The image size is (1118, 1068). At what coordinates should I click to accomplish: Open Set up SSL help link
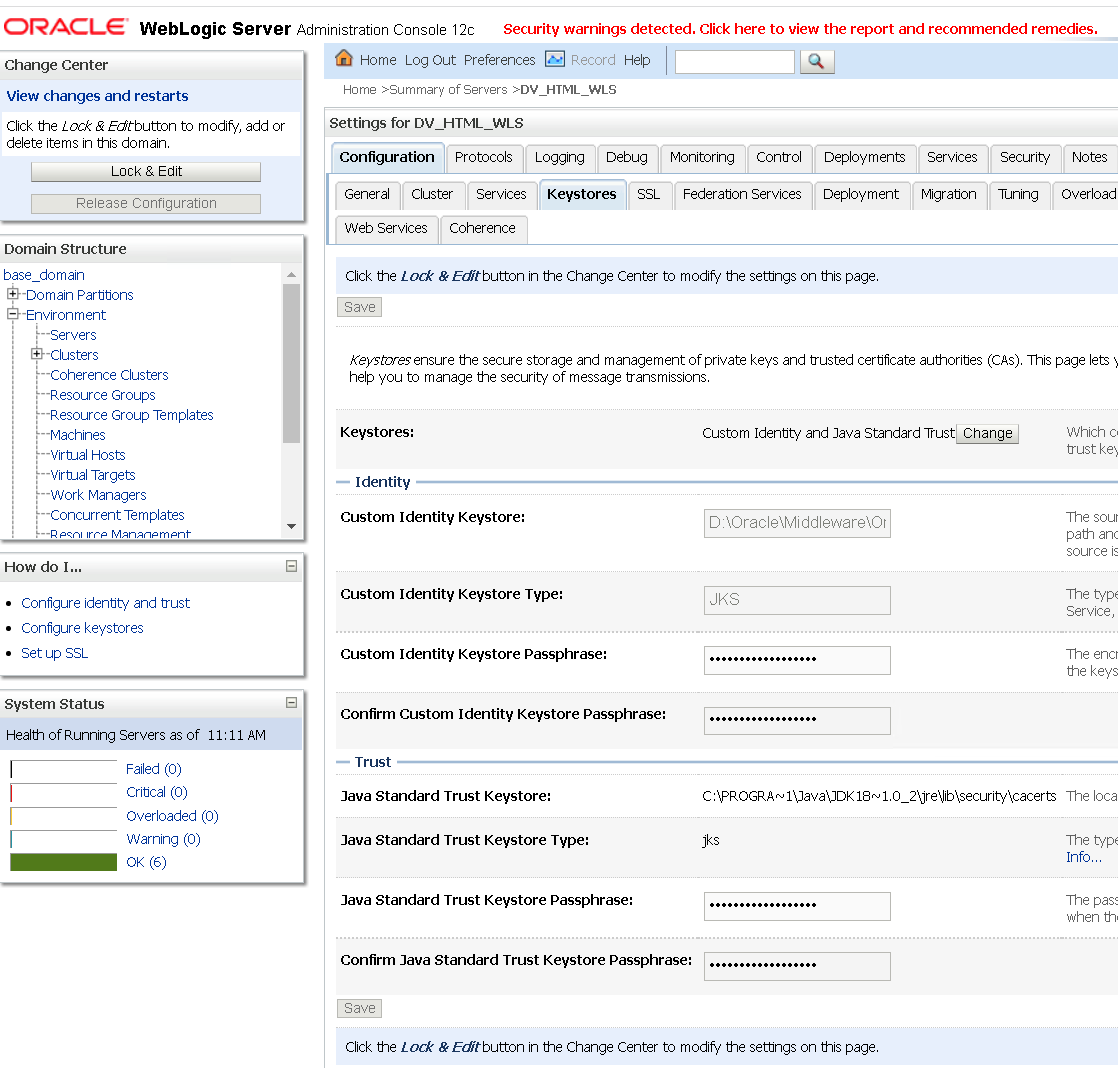click(54, 653)
